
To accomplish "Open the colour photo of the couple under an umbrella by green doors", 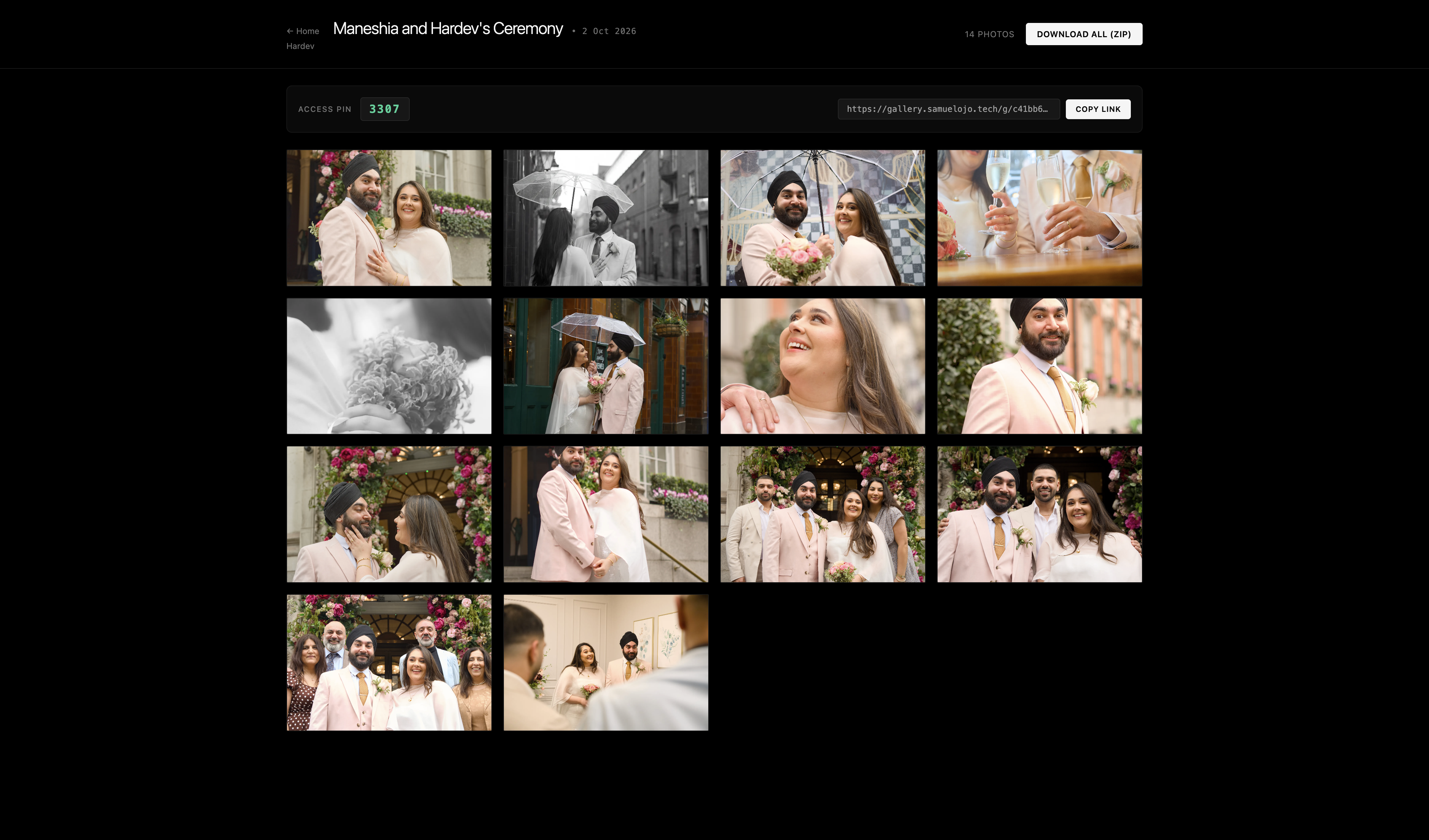I will point(606,366).
